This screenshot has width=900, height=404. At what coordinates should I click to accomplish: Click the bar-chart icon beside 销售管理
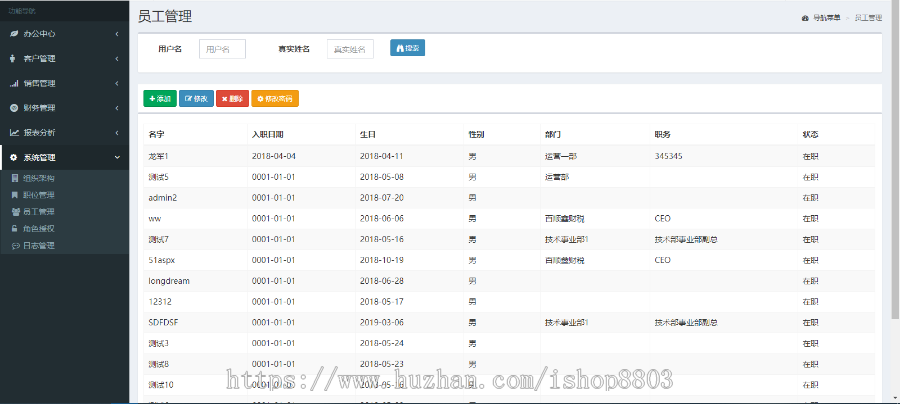tap(14, 83)
